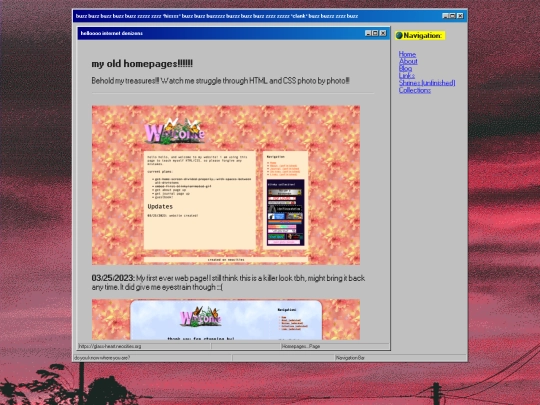This screenshot has height=405, width=540.
Task: Open the Shrines (unfinished) link
Action: 427,83
